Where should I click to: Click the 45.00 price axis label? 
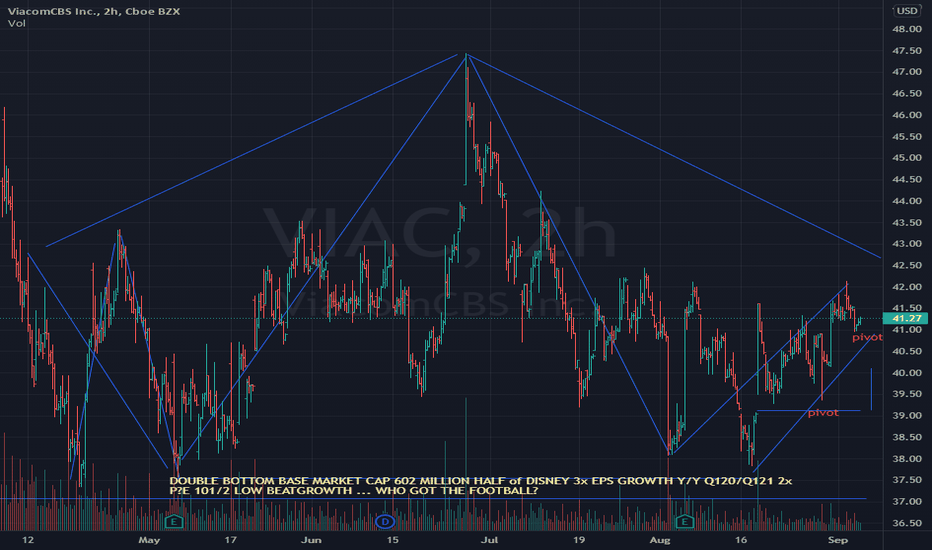[907, 158]
